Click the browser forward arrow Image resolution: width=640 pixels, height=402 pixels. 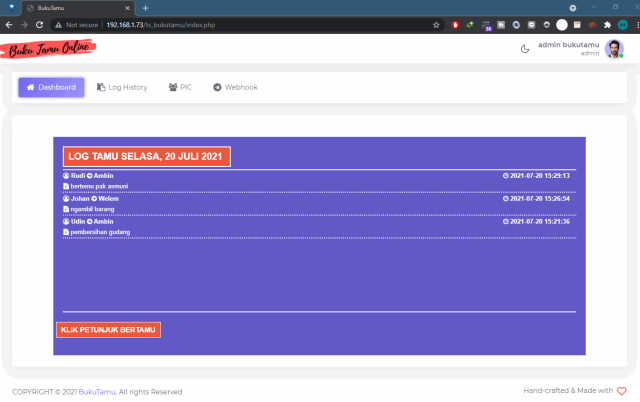[x=24, y=25]
